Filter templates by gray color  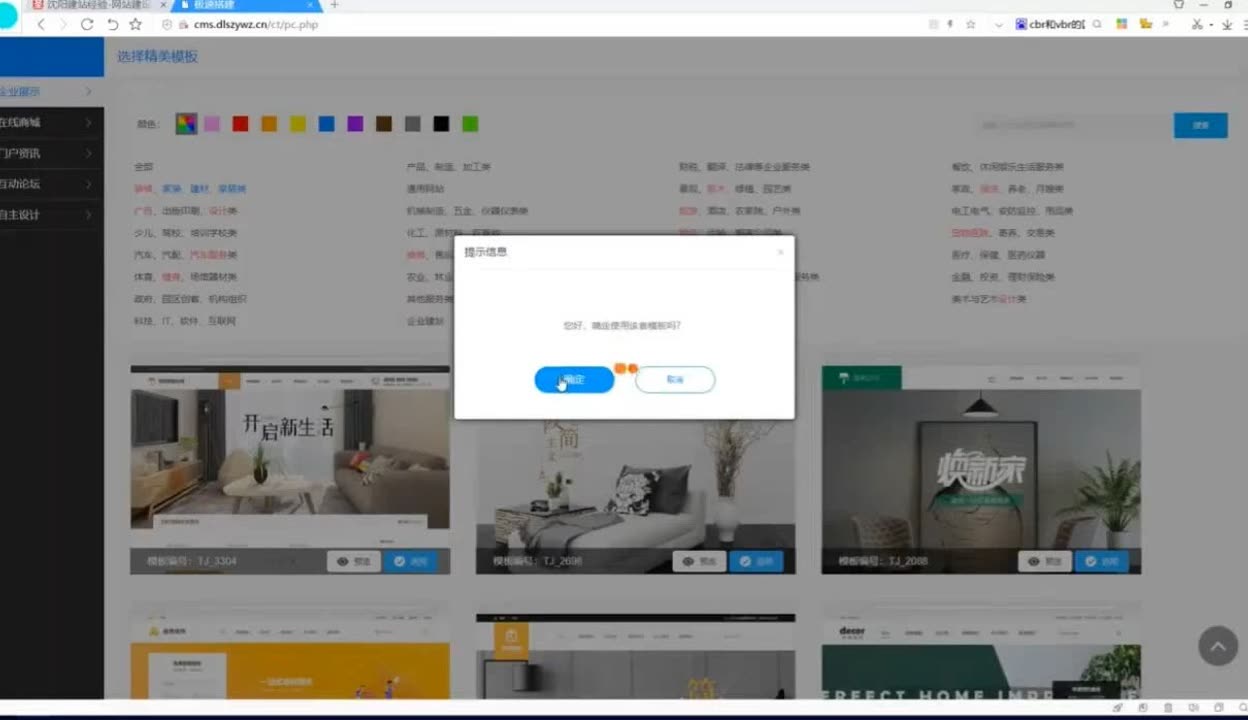tap(412, 124)
